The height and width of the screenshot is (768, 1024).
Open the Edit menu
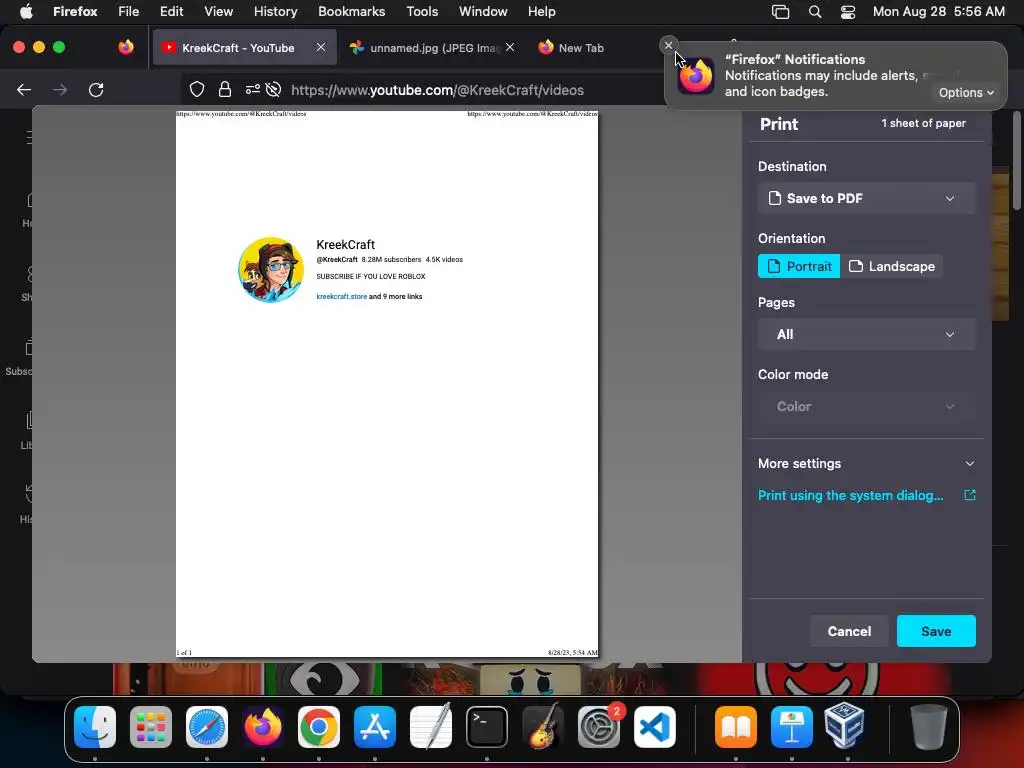(172, 12)
